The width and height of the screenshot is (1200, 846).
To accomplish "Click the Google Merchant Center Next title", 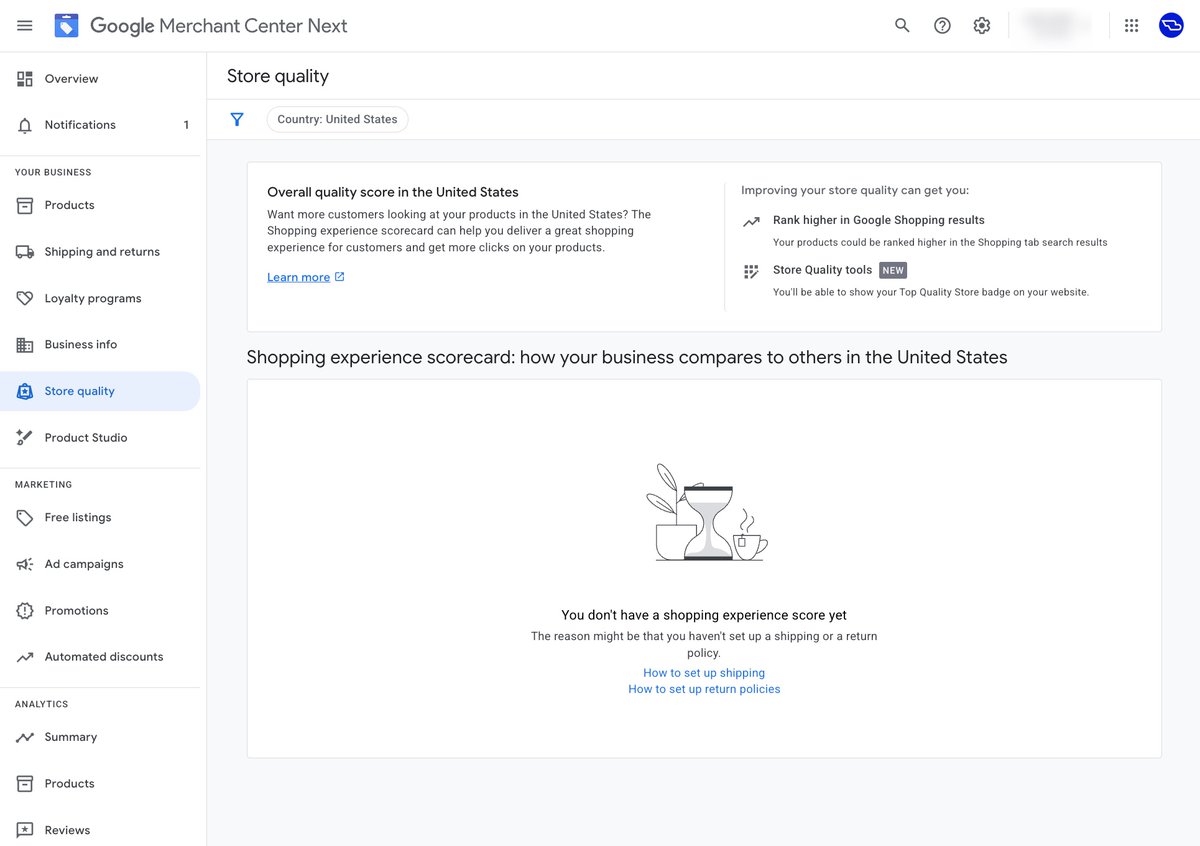I will tap(219, 26).
